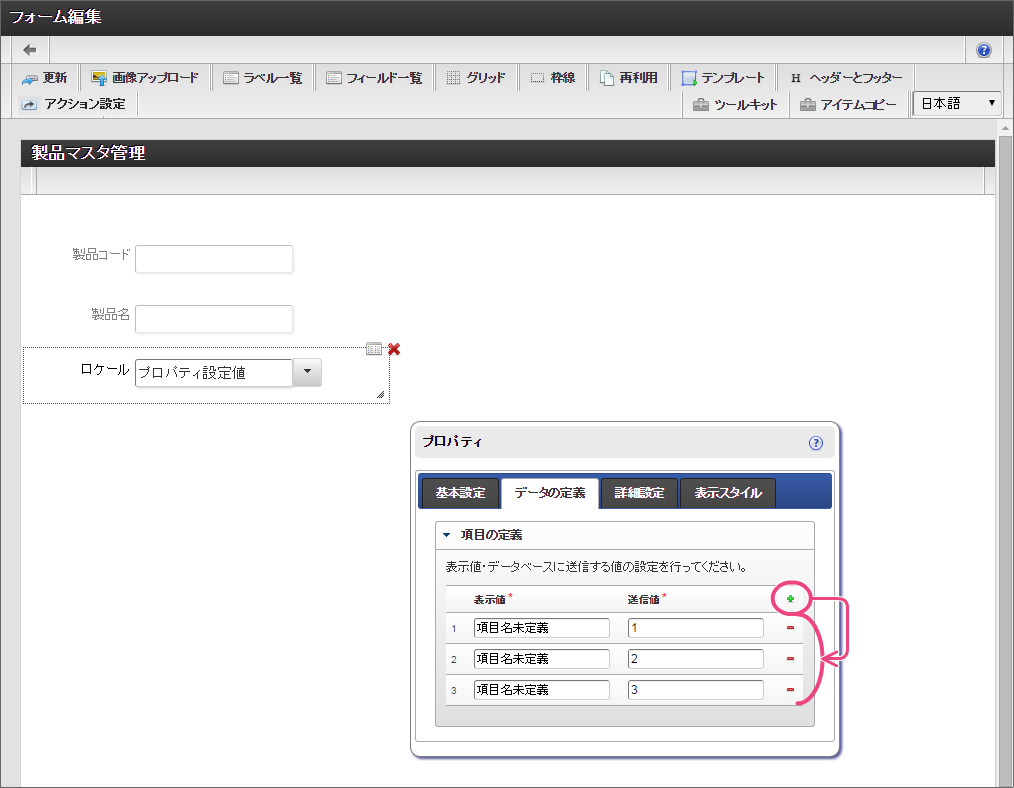Click 表示値 field in row 1

click(541, 628)
